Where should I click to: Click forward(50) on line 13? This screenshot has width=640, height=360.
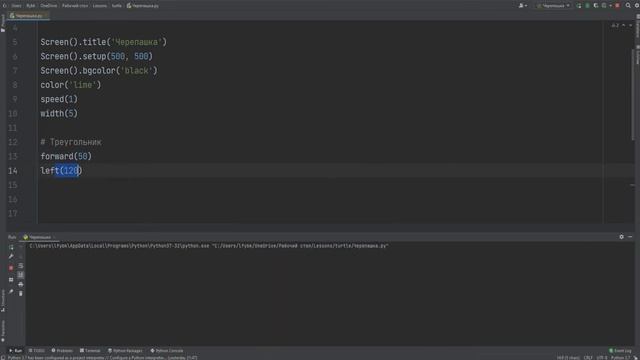click(66, 156)
